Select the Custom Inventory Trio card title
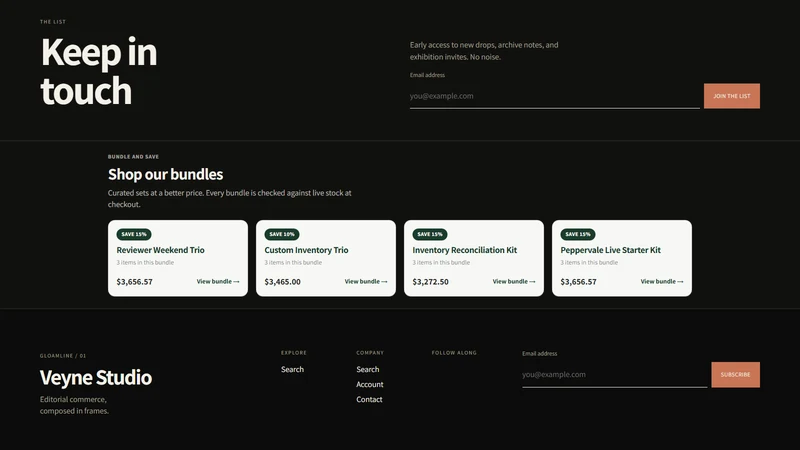This screenshot has width=800, height=450. 306,250
